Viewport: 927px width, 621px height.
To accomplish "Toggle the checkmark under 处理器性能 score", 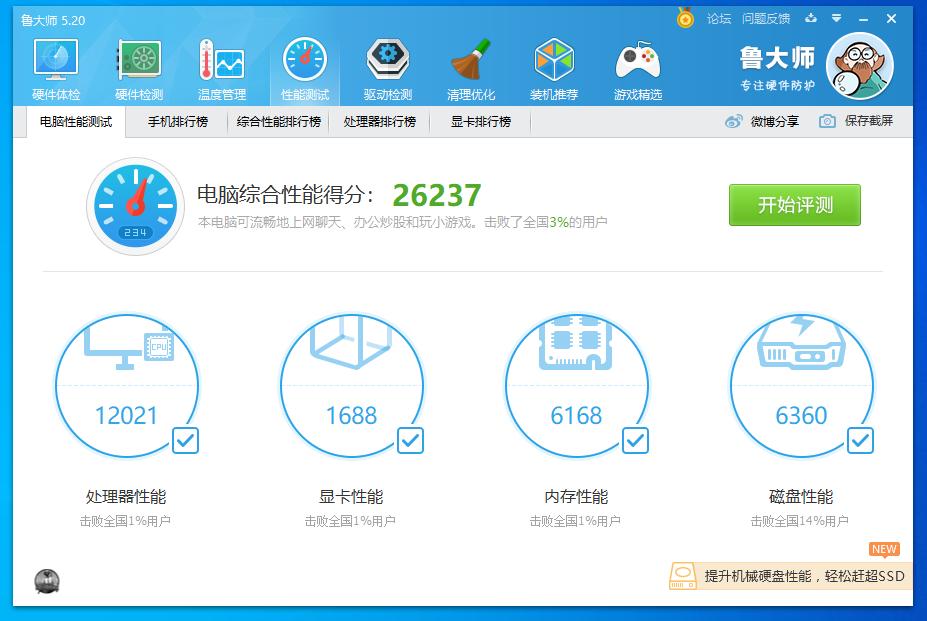I will click(184, 440).
